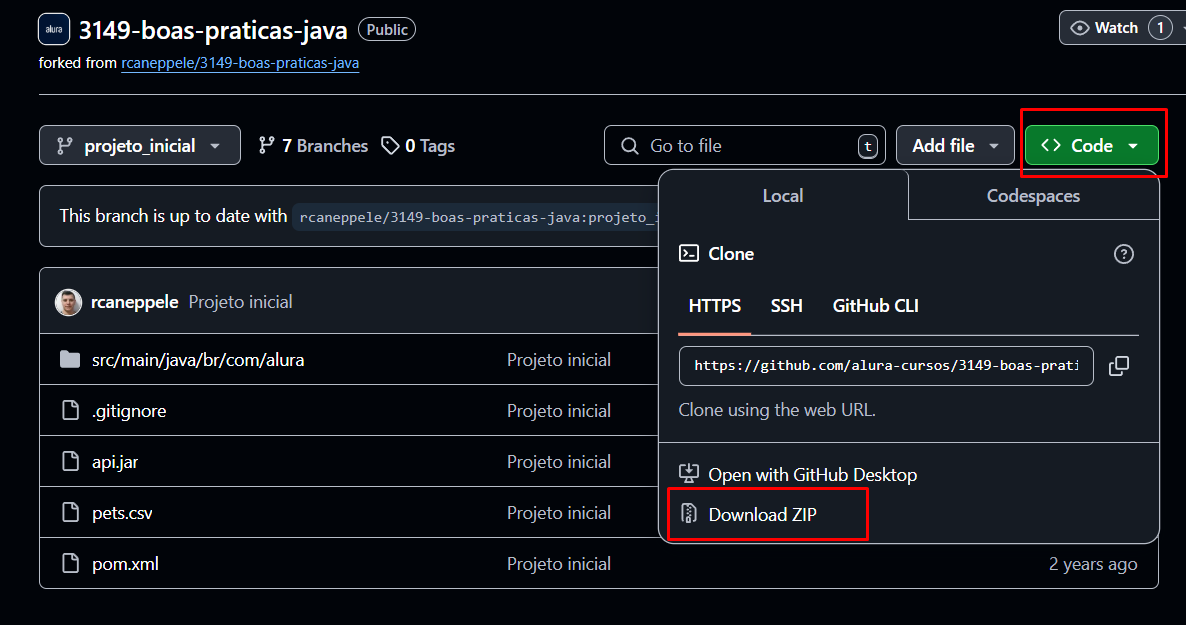Select the SSH clone tab
Viewport: 1186px width, 625px height.
(787, 306)
